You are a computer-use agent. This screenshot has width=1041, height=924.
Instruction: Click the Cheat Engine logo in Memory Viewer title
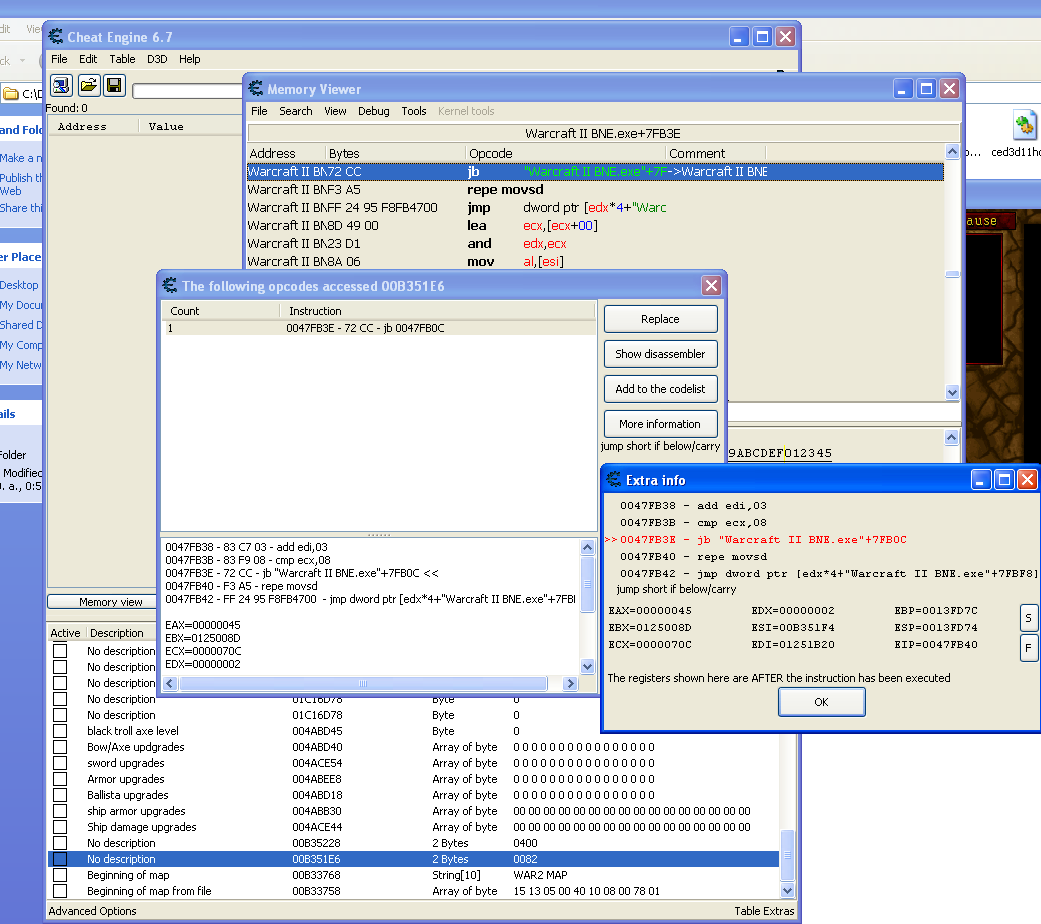point(257,89)
